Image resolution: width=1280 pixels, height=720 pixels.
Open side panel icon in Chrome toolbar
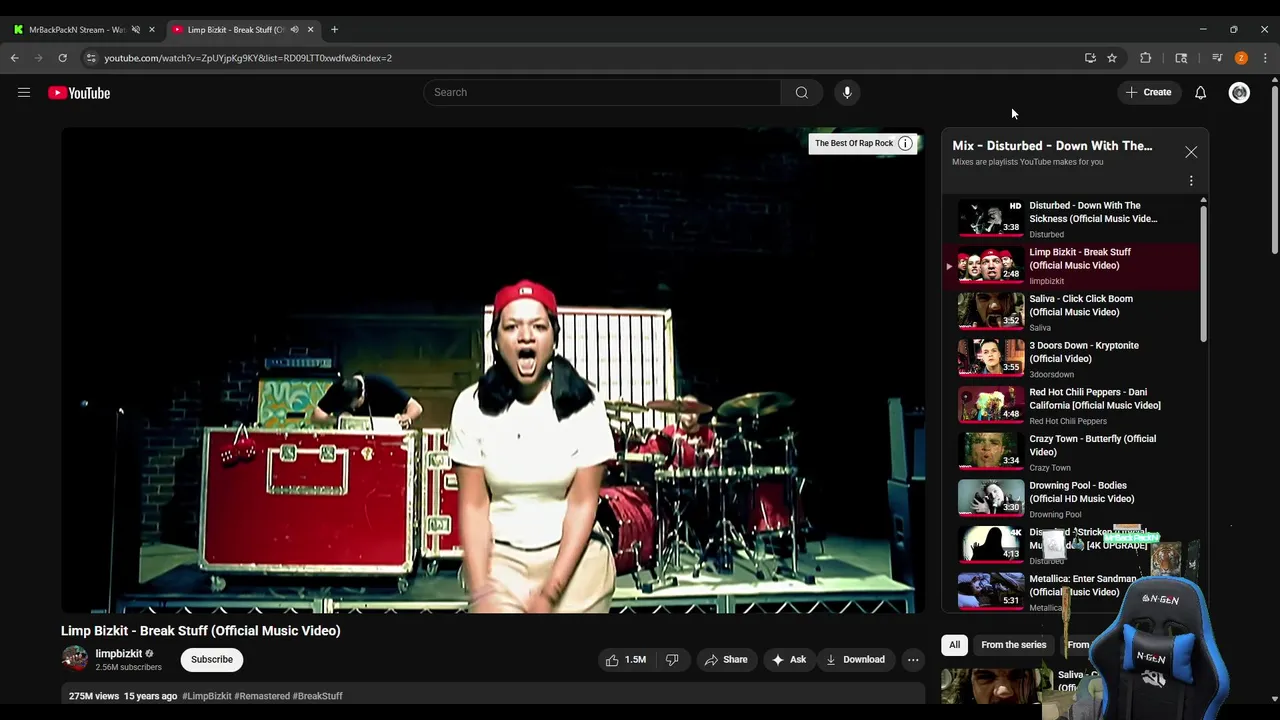pyautogui.click(x=1181, y=58)
